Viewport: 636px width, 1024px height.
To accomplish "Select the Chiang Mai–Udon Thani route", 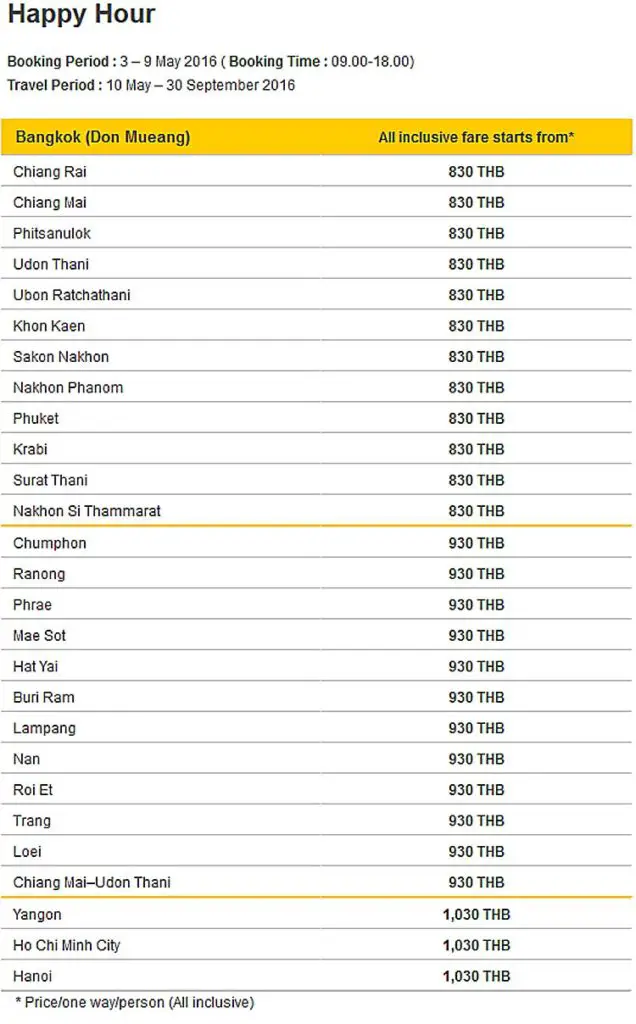I will (x=91, y=882).
